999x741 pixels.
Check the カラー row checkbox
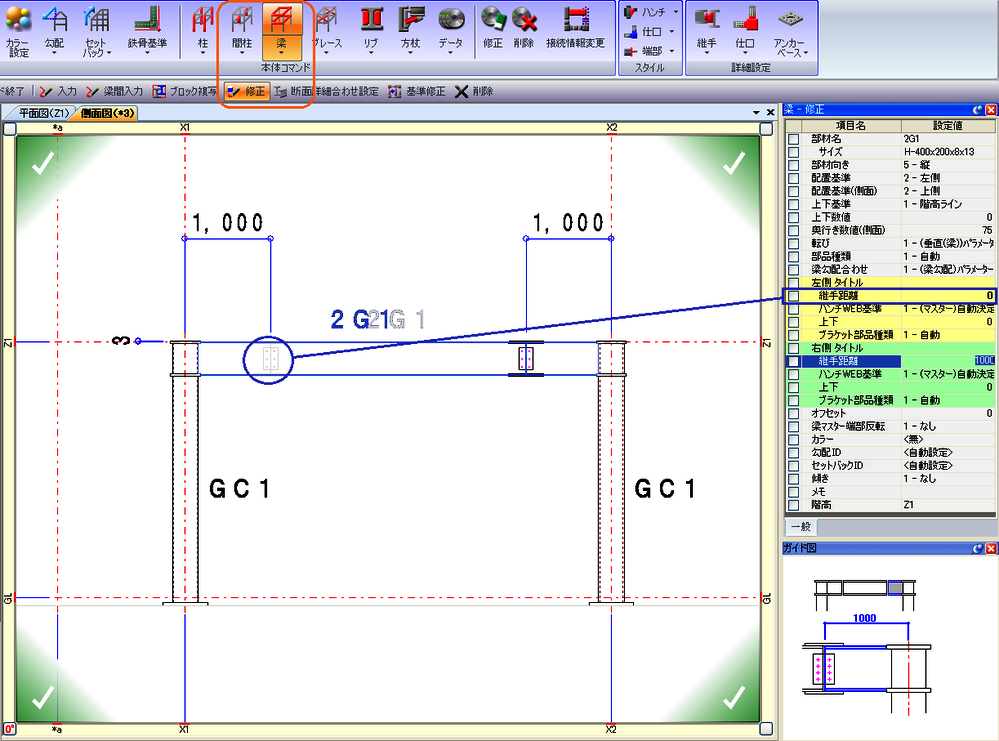pos(793,440)
